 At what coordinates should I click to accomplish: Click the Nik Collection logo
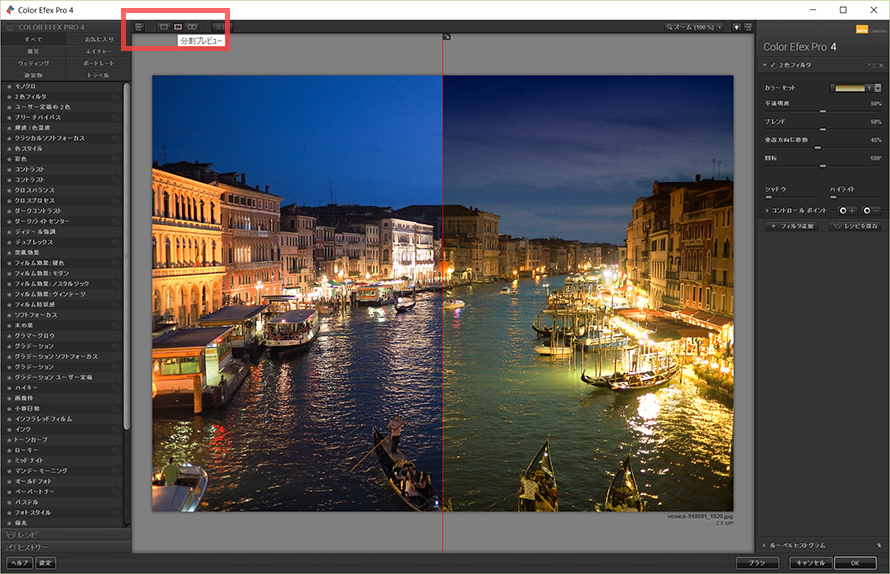pyautogui.click(x=871, y=30)
